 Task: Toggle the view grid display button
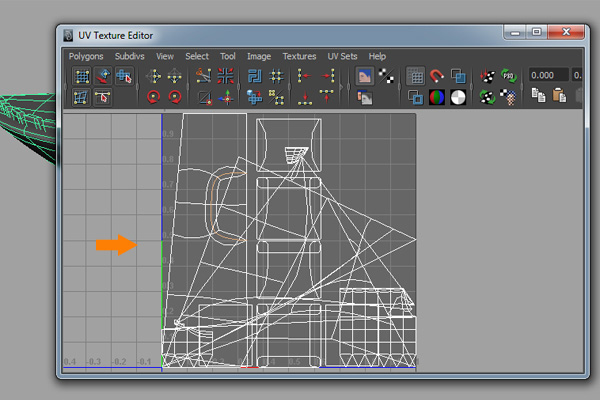tap(415, 76)
